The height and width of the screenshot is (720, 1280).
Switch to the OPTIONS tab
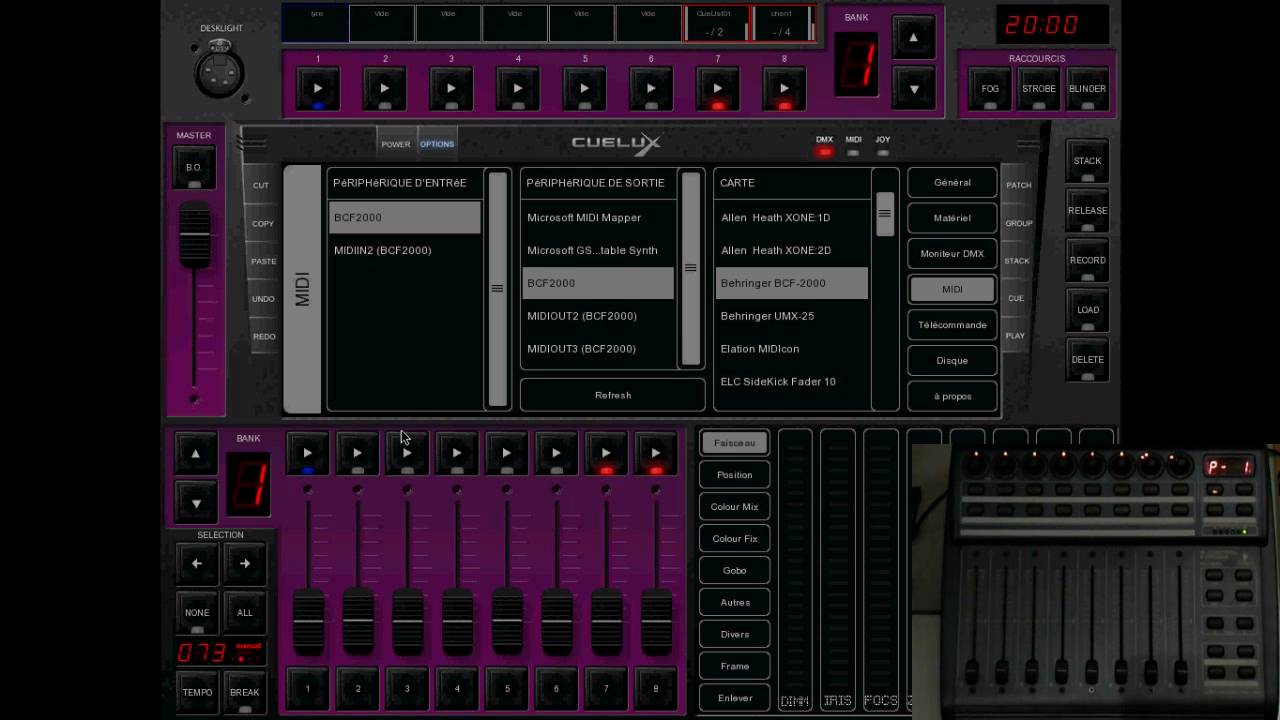coord(437,144)
